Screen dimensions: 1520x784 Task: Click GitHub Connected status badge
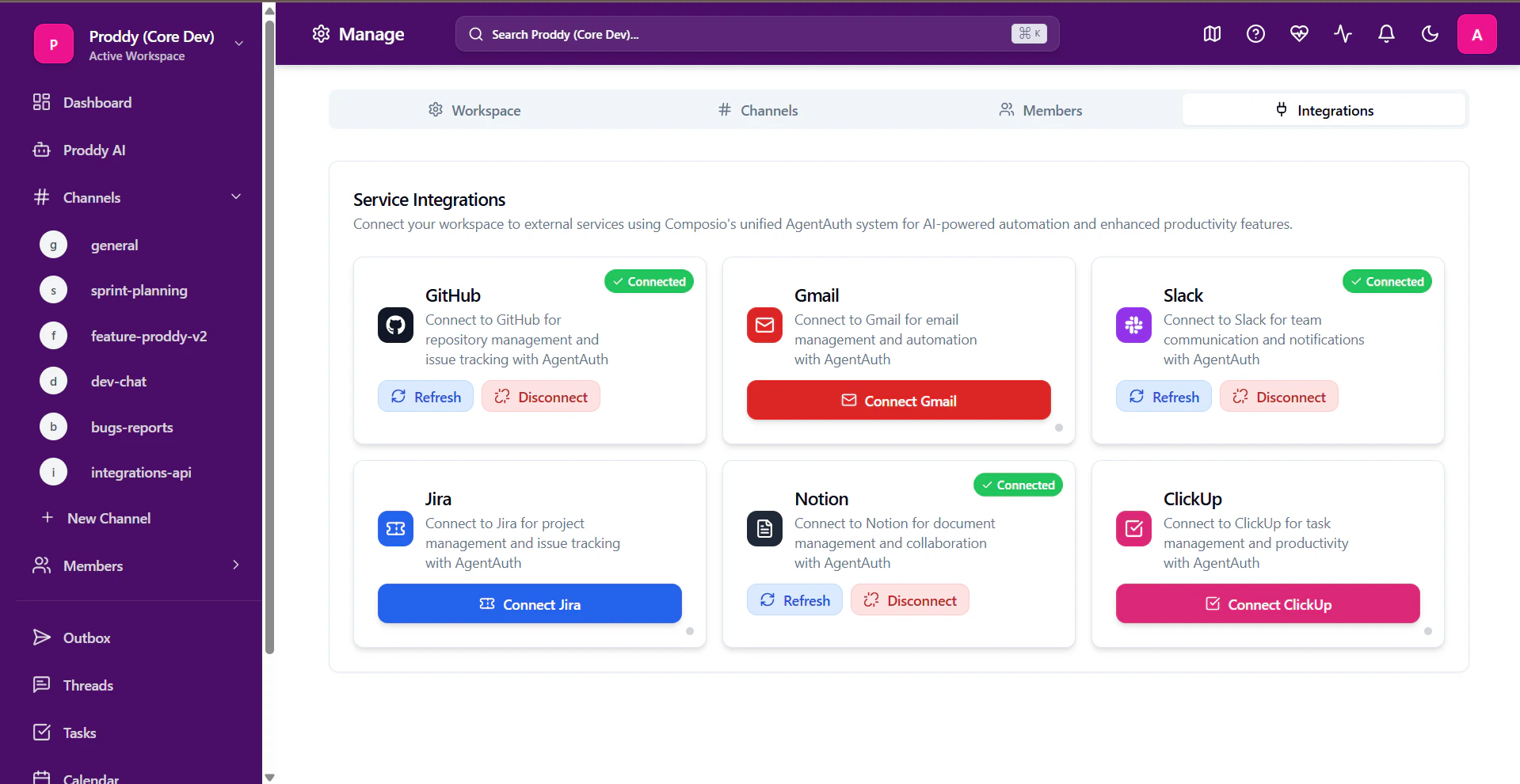(649, 281)
